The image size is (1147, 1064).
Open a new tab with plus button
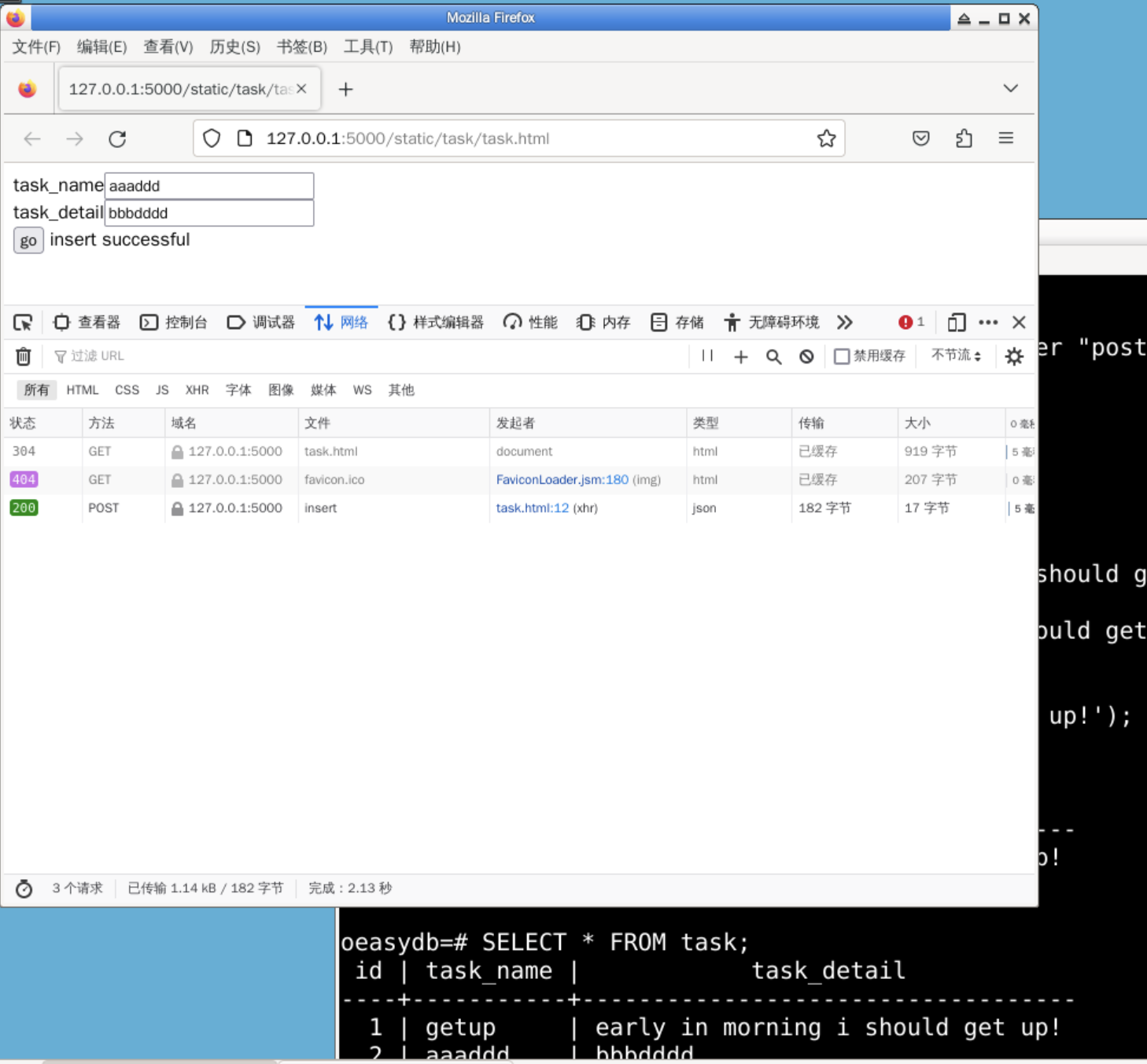tap(345, 89)
